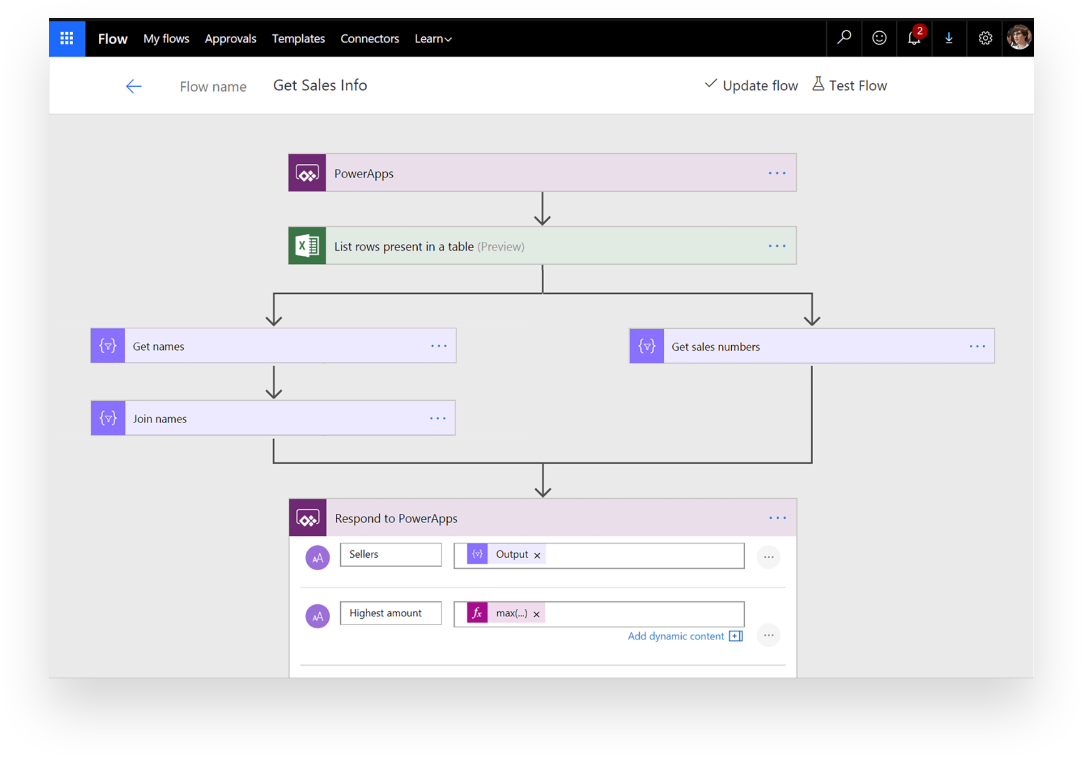Open the Highest amount row options
The image size is (1082, 768).
769,635
